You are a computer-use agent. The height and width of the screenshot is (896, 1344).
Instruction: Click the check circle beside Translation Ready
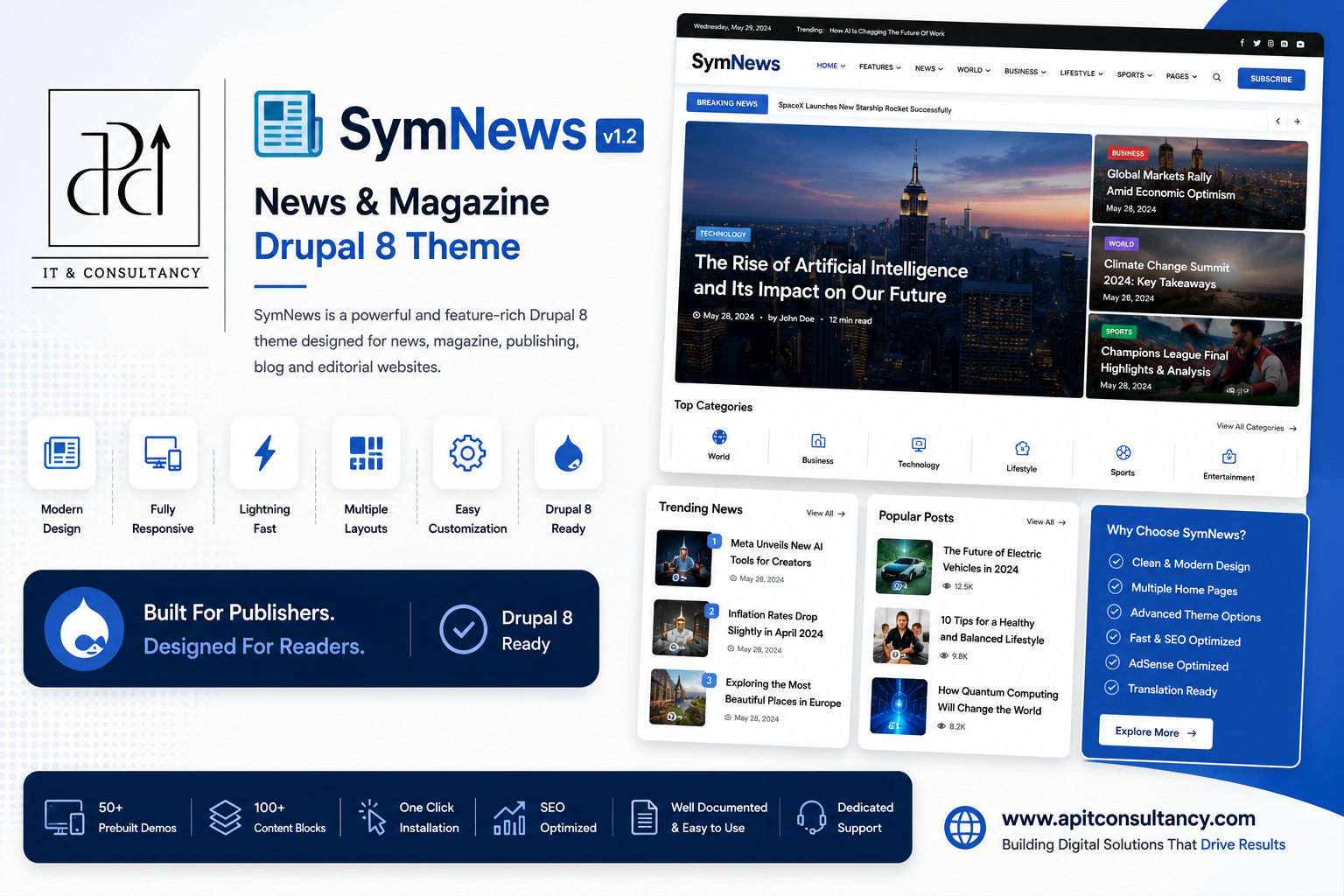pyautogui.click(x=1111, y=688)
